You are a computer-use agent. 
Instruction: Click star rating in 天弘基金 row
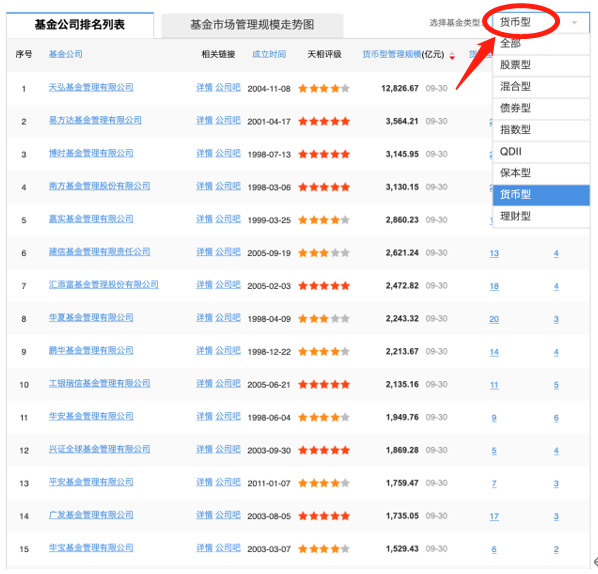tap(324, 89)
